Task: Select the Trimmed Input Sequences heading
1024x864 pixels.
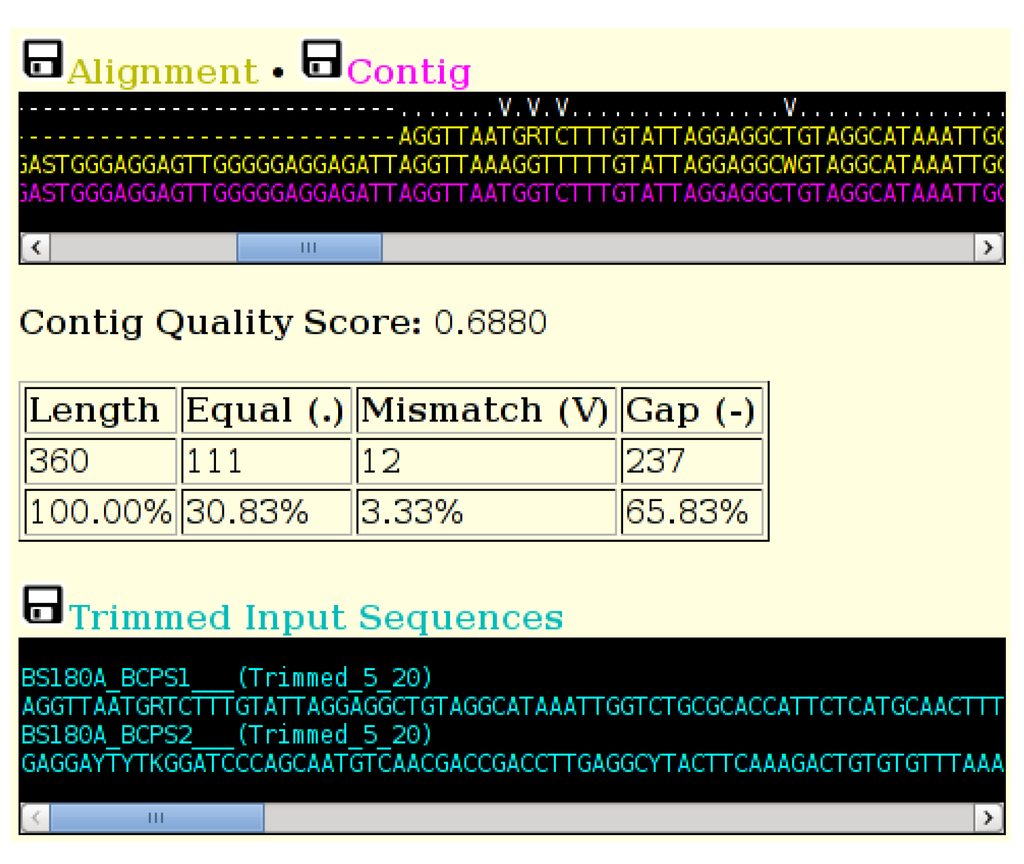Action: click(316, 617)
